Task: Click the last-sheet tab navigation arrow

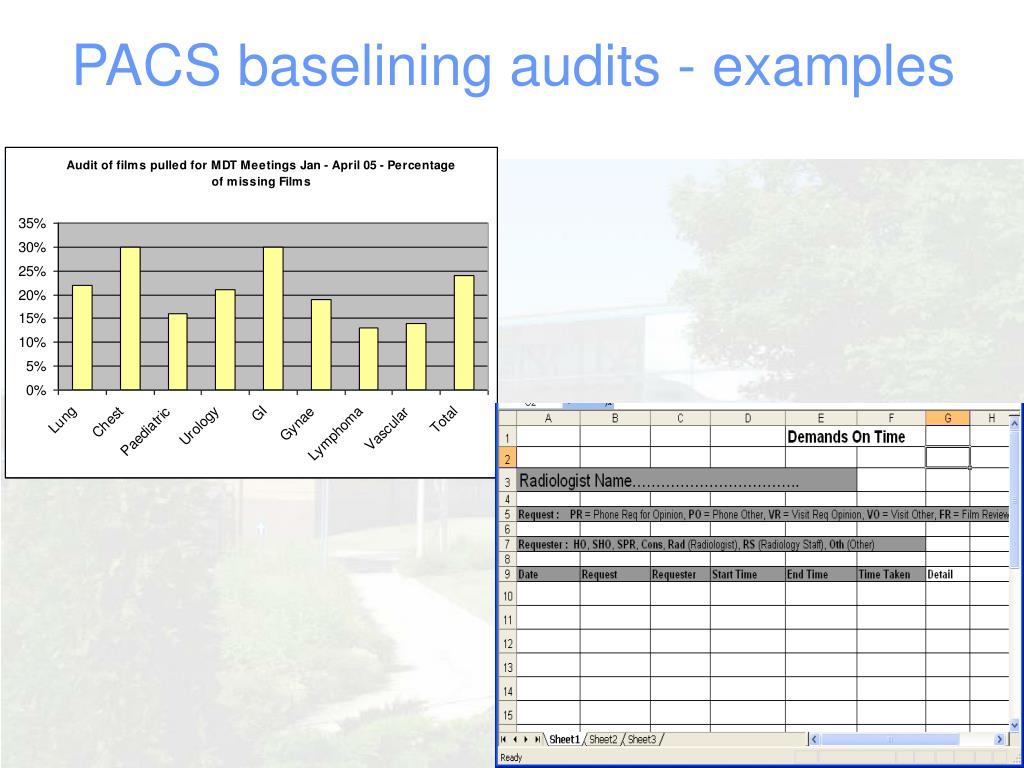Action: [537, 739]
